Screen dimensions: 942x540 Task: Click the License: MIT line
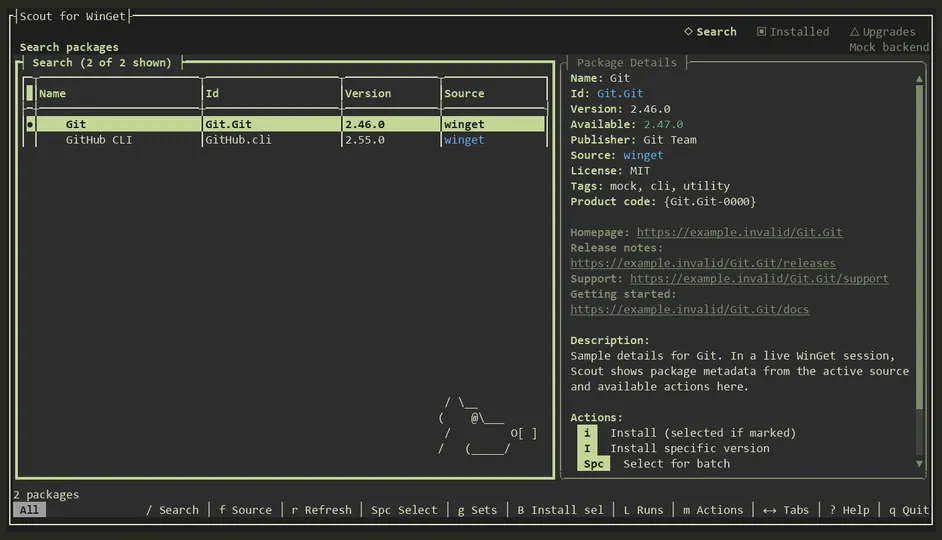610,171
